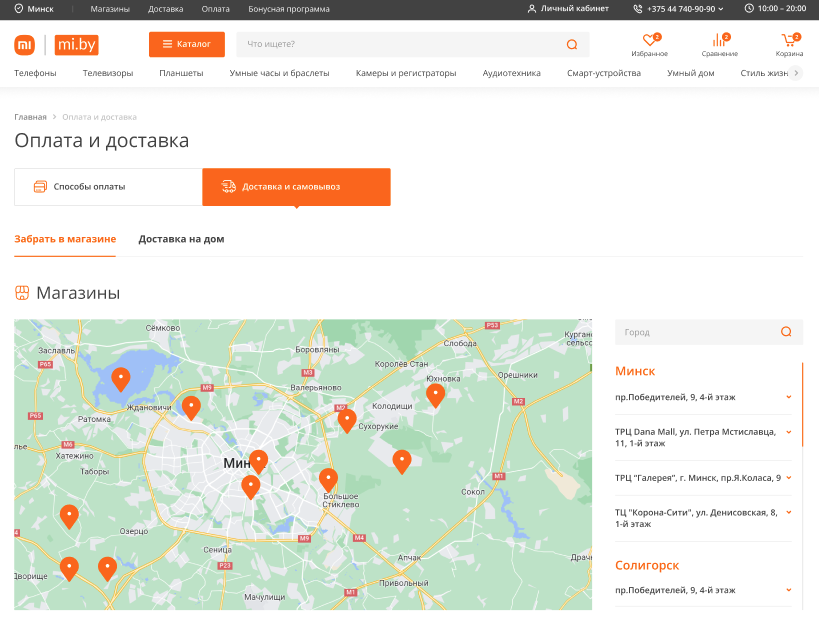Screen dimensions: 819x629
Task: Expand ТЦ Корона-Сити store details
Action: [789, 512]
